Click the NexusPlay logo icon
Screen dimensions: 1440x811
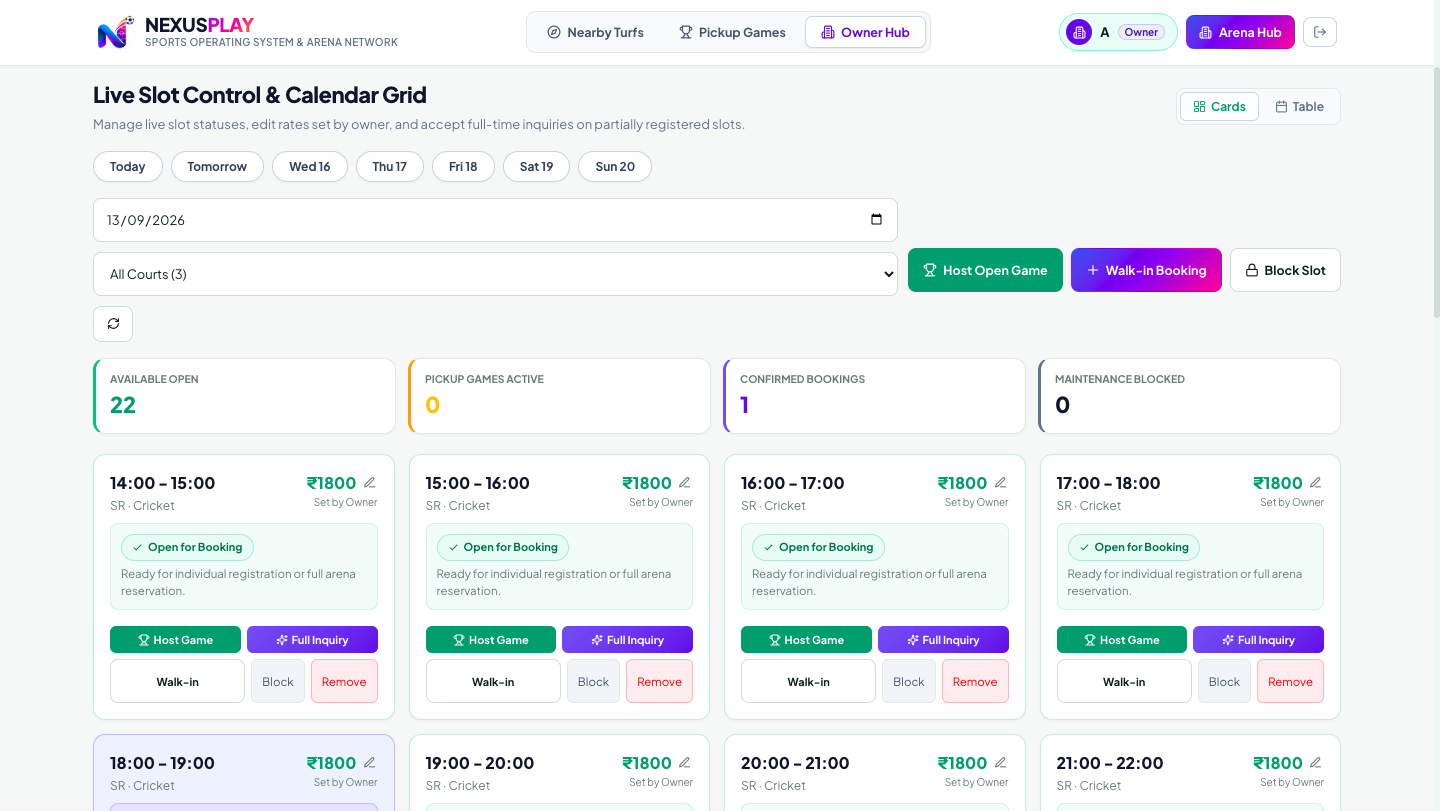point(115,33)
